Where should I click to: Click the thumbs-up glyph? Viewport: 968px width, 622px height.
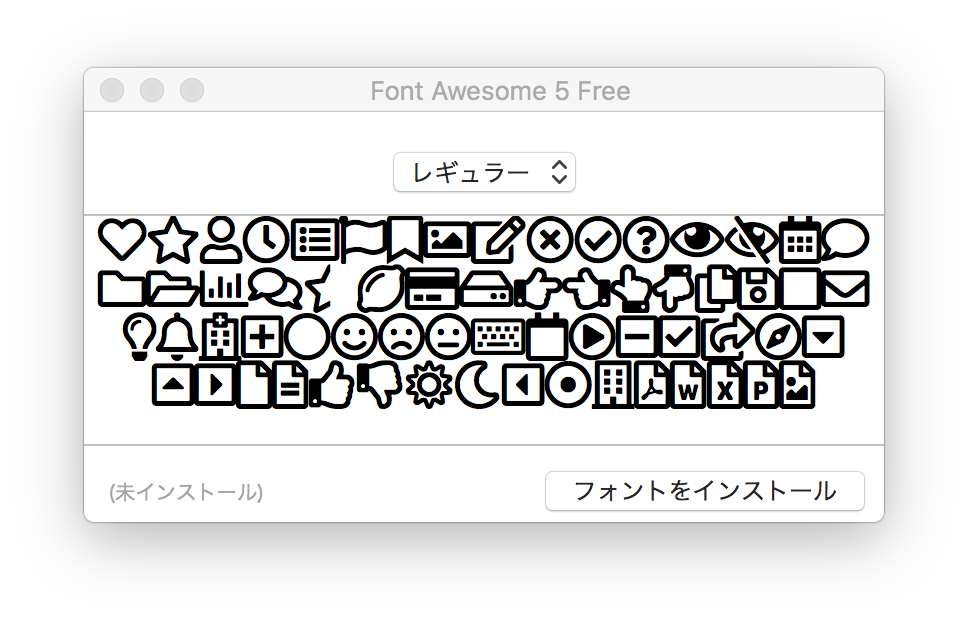[332, 386]
